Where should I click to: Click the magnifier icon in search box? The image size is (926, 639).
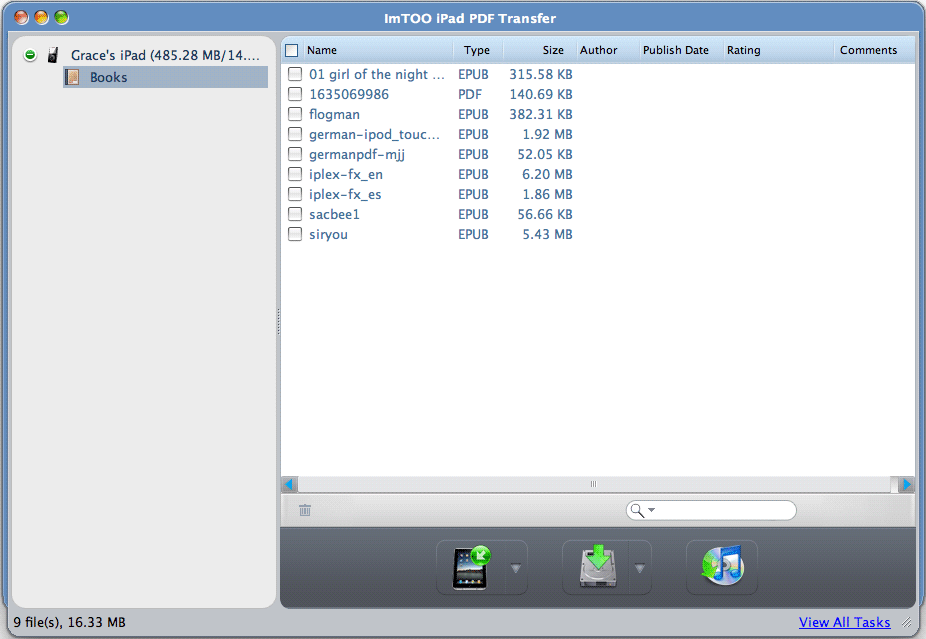638,511
